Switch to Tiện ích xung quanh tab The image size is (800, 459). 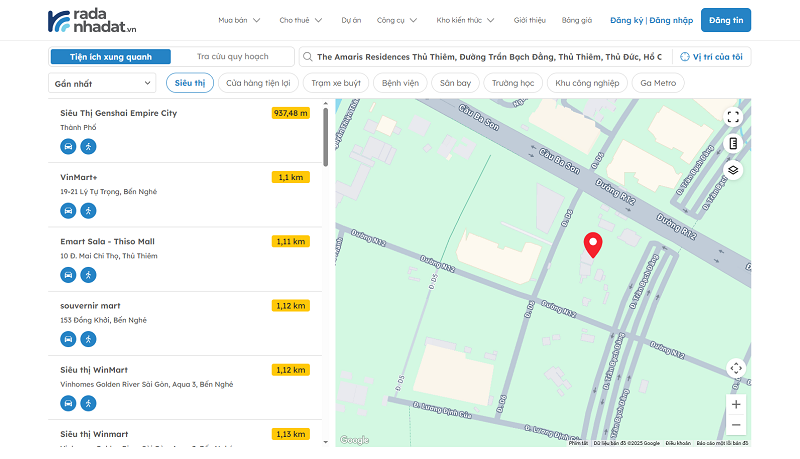[111, 57]
